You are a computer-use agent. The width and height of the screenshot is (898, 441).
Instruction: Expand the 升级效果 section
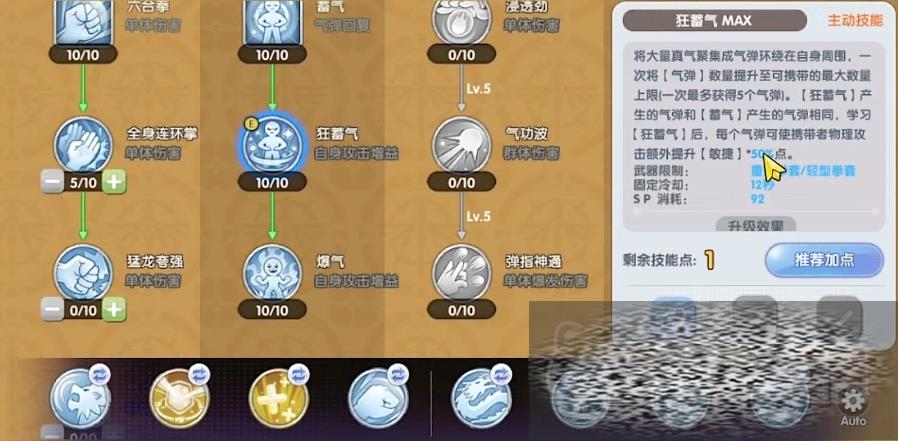[756, 225]
